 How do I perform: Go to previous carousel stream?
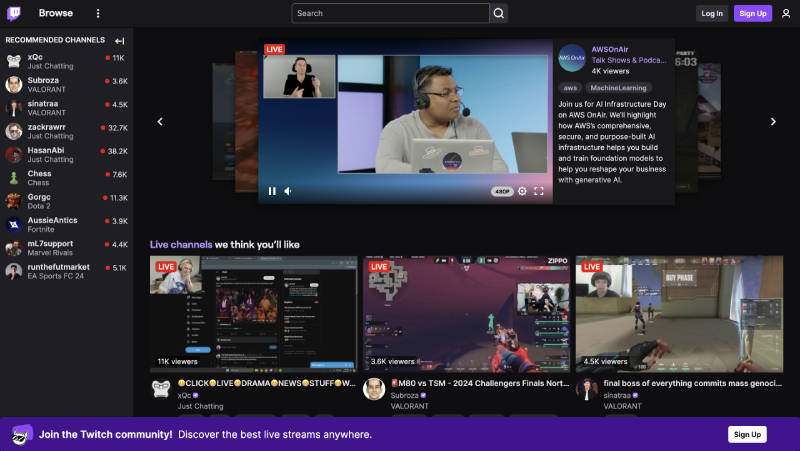(x=160, y=122)
